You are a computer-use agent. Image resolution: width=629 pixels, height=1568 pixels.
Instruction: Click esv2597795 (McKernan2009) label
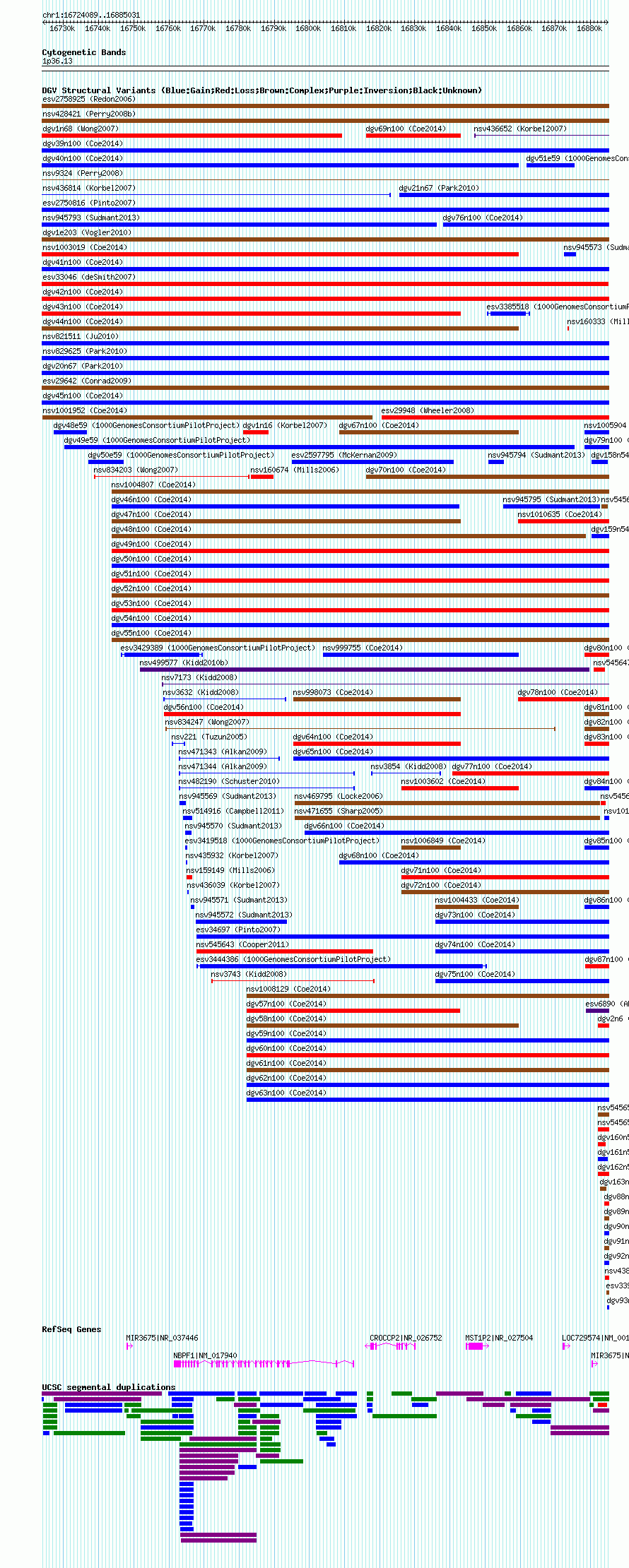pyautogui.click(x=344, y=456)
